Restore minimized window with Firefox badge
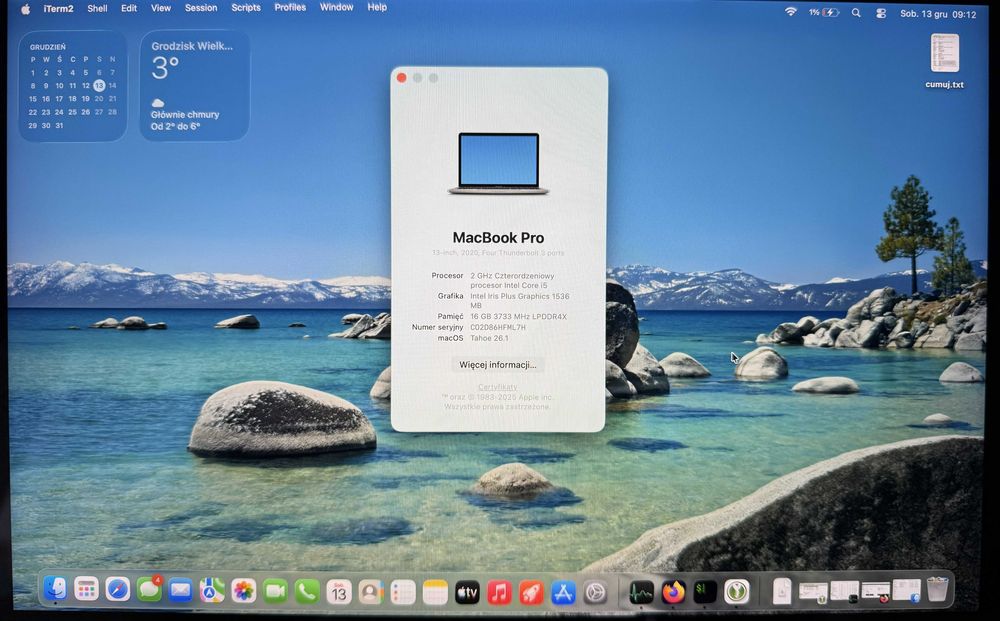1000x621 pixels. (x=876, y=592)
